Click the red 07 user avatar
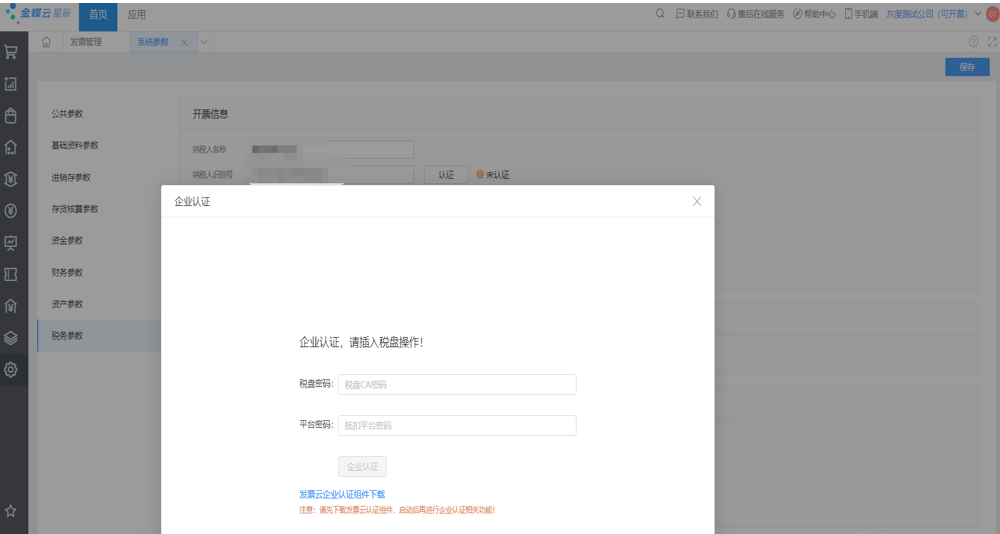Image resolution: width=1000 pixels, height=534 pixels. pos(993,13)
